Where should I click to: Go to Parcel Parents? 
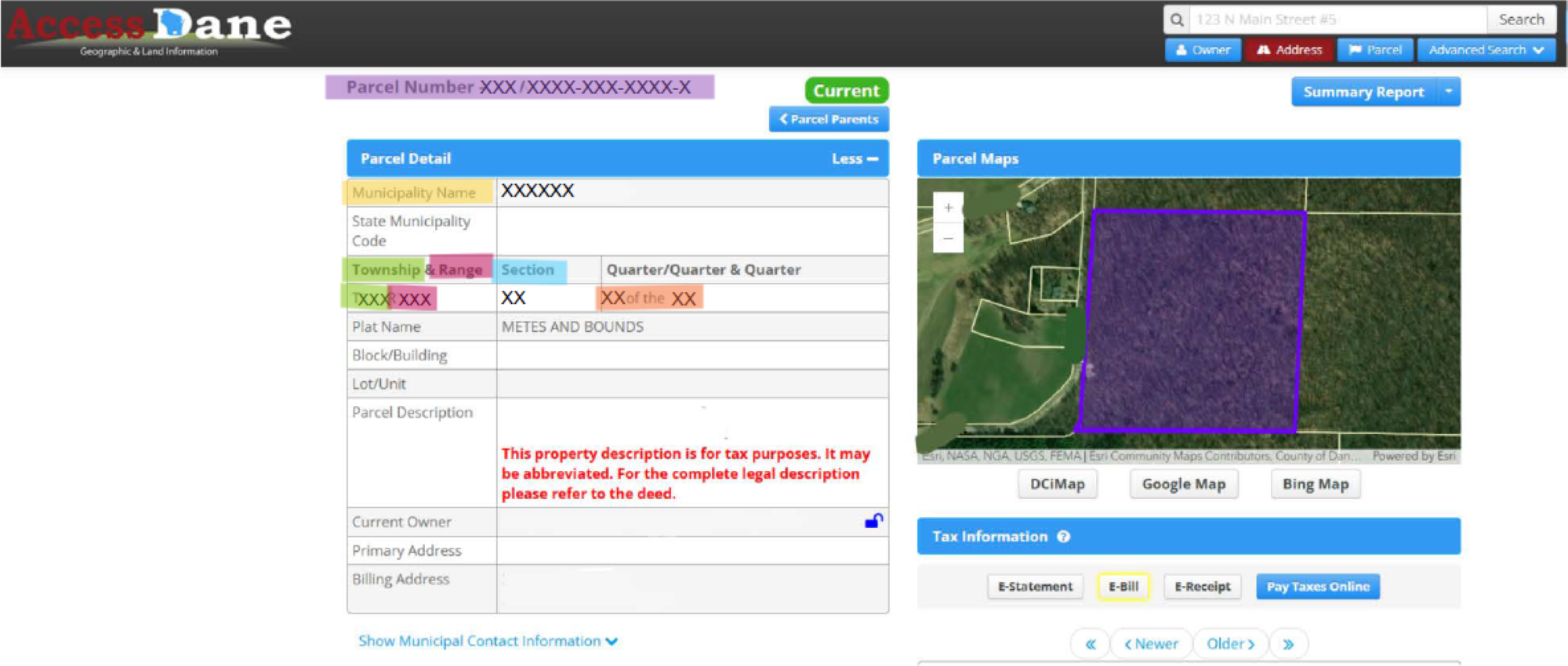point(829,119)
